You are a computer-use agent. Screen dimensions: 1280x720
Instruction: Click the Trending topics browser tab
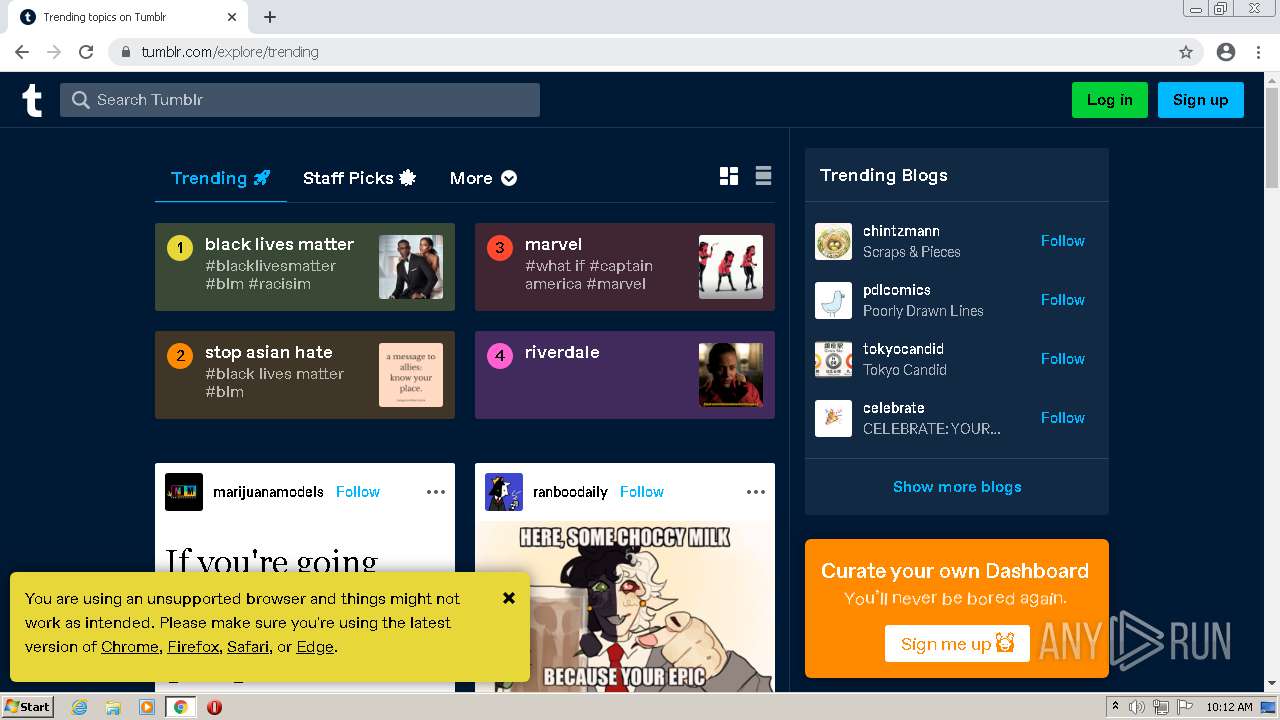pyautogui.click(x=126, y=17)
